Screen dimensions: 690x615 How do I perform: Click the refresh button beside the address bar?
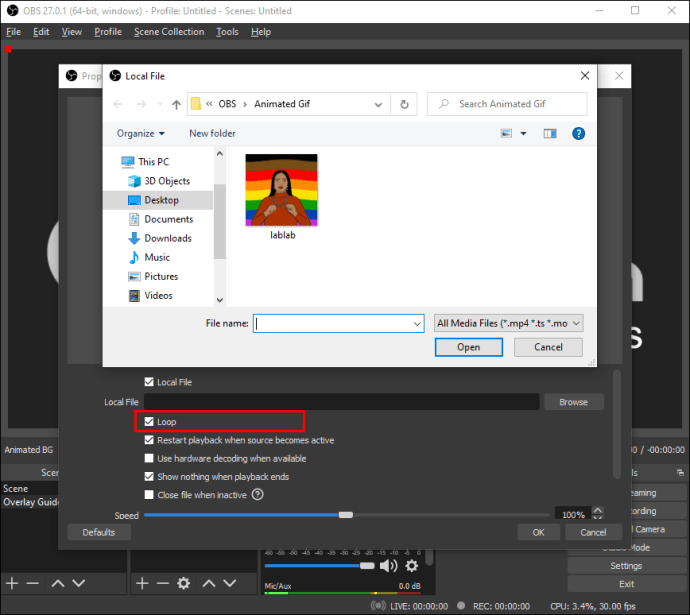tap(404, 104)
